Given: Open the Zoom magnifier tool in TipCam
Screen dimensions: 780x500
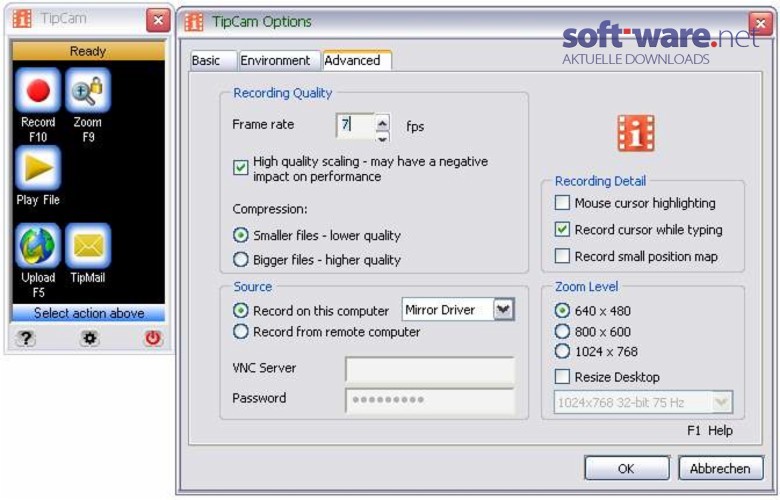Looking at the screenshot, I should tap(88, 91).
